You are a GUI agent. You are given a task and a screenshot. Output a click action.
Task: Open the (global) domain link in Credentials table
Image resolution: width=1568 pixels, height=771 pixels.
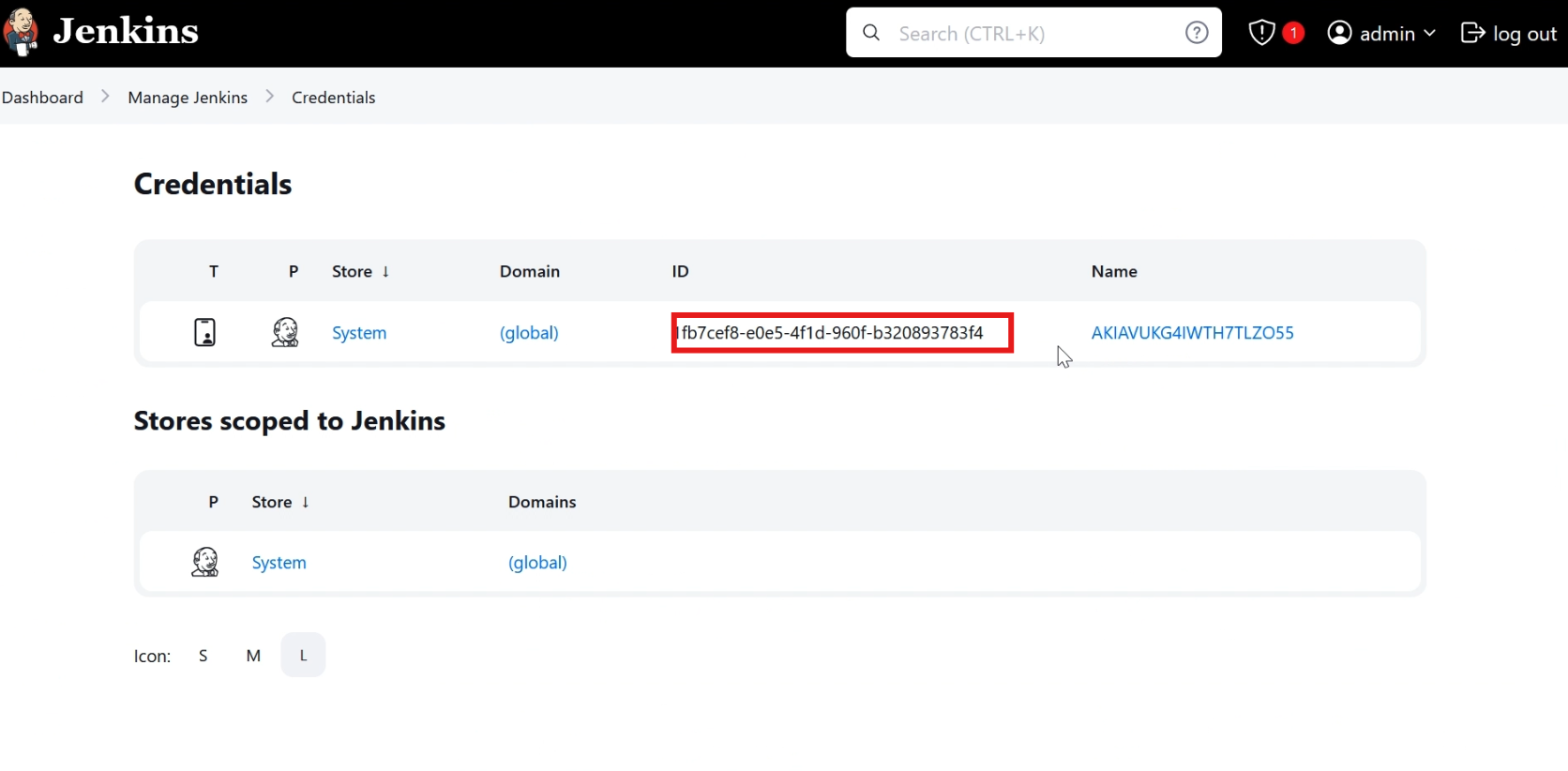pyautogui.click(x=529, y=333)
